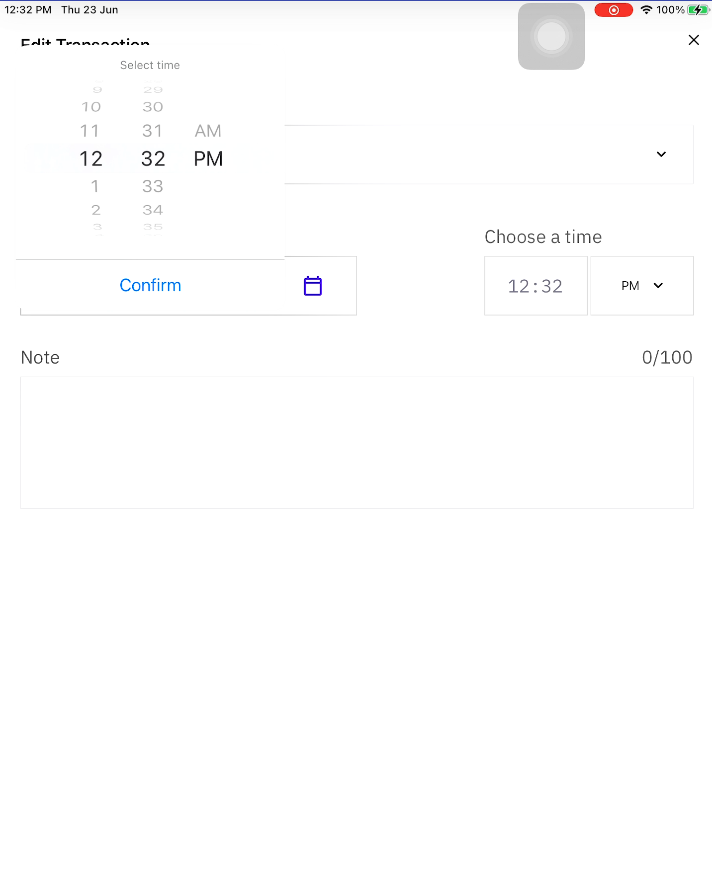Click the 12:32 time input box
Viewport: 712px width, 892px height.
tap(535, 285)
